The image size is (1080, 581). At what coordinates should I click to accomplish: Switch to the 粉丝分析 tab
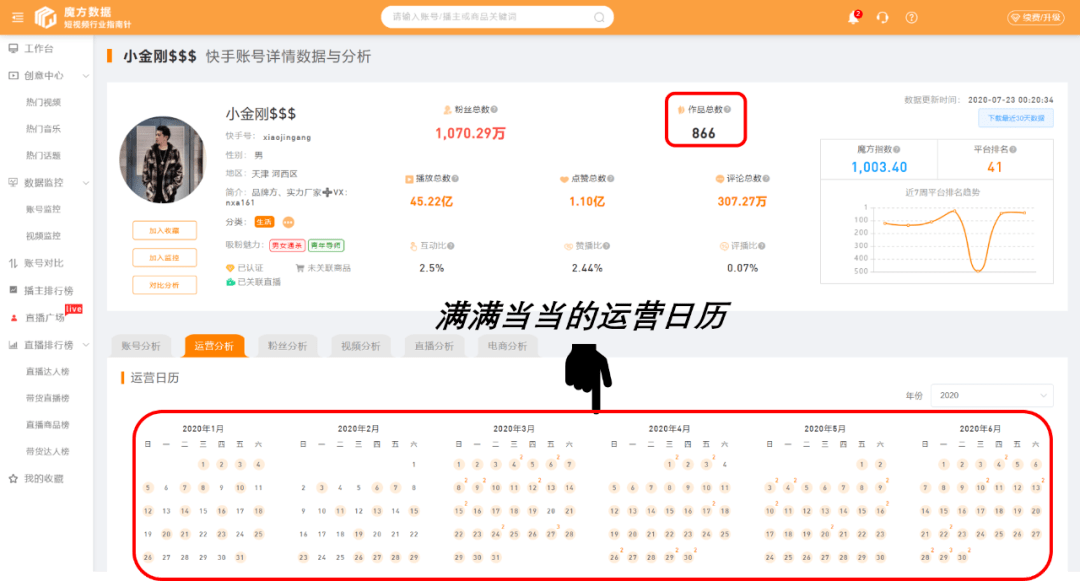point(287,346)
